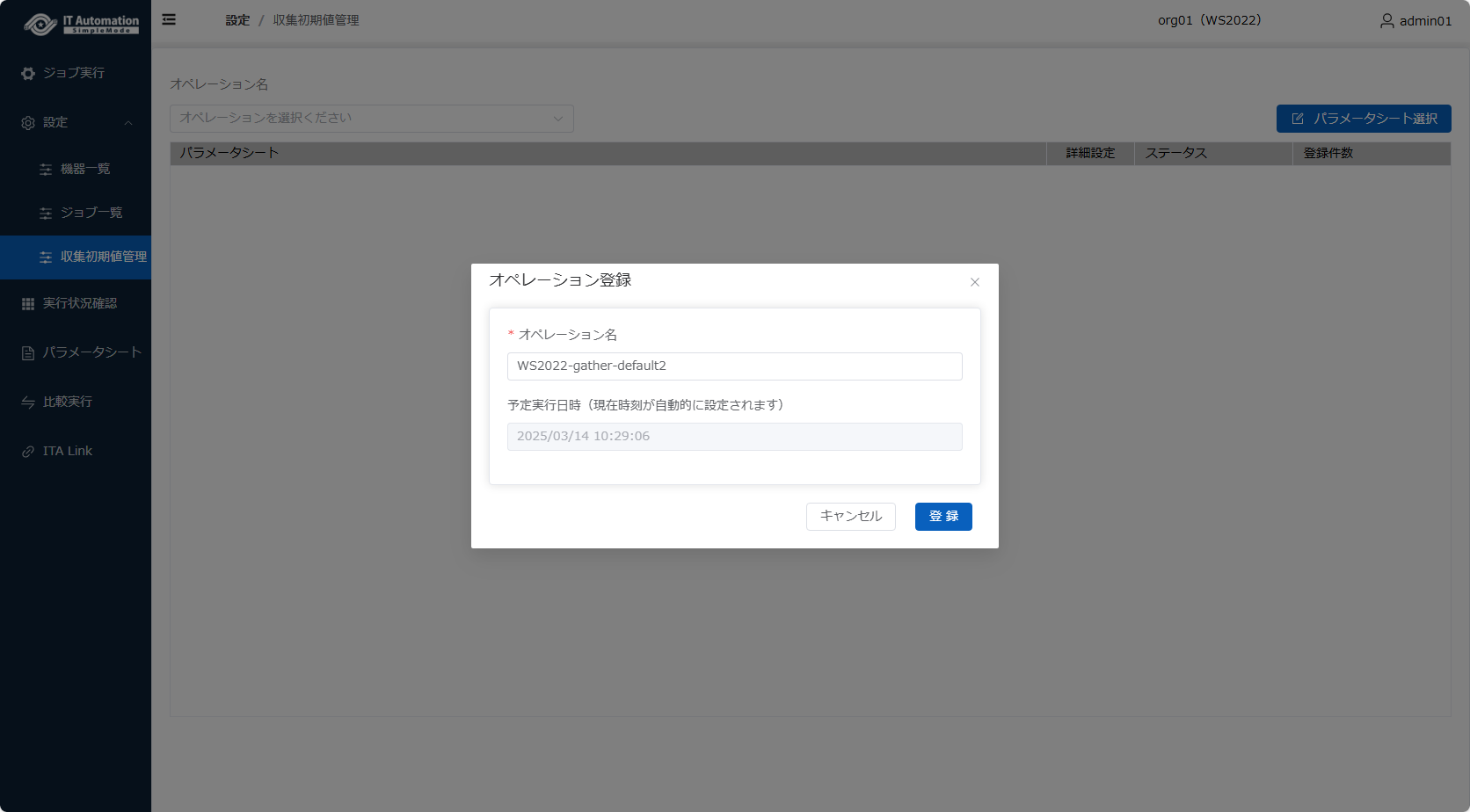Click the grid icon beside 実行状況確認
The image size is (1470, 812).
coord(28,304)
